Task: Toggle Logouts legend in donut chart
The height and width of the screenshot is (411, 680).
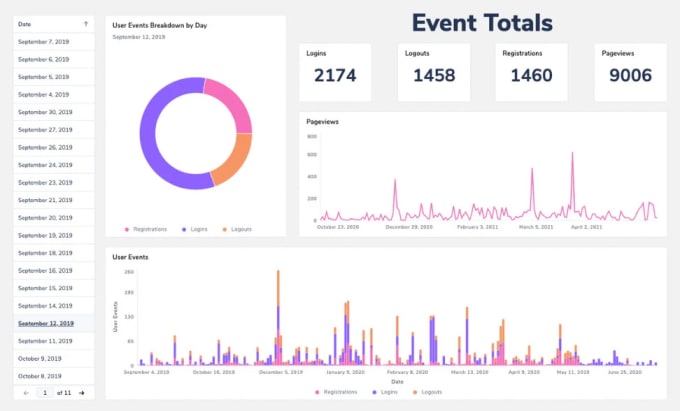Action: 237,229
